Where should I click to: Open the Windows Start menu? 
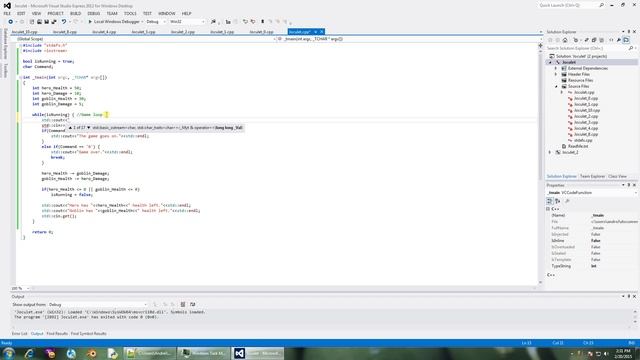[8, 353]
